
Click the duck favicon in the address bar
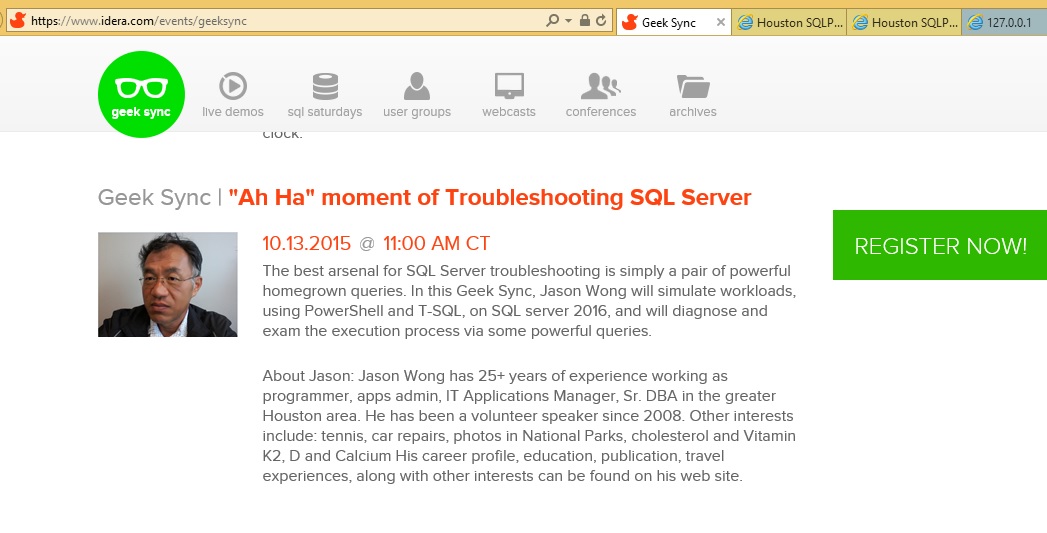tap(17, 21)
